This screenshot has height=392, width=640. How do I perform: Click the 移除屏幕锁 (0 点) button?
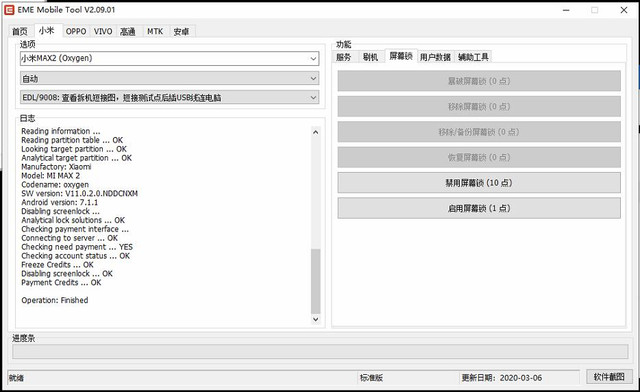pyautogui.click(x=479, y=107)
